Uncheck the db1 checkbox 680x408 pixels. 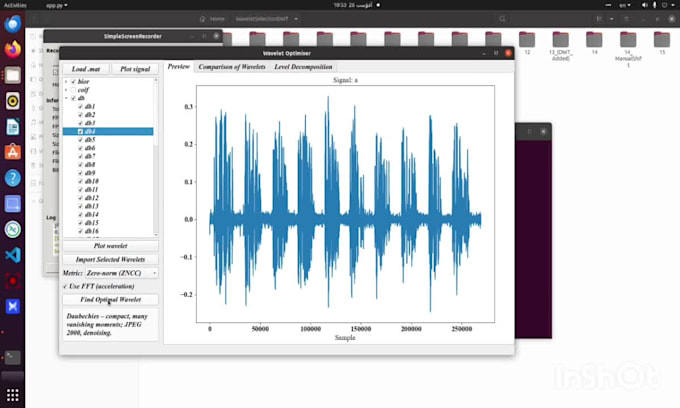pos(80,107)
